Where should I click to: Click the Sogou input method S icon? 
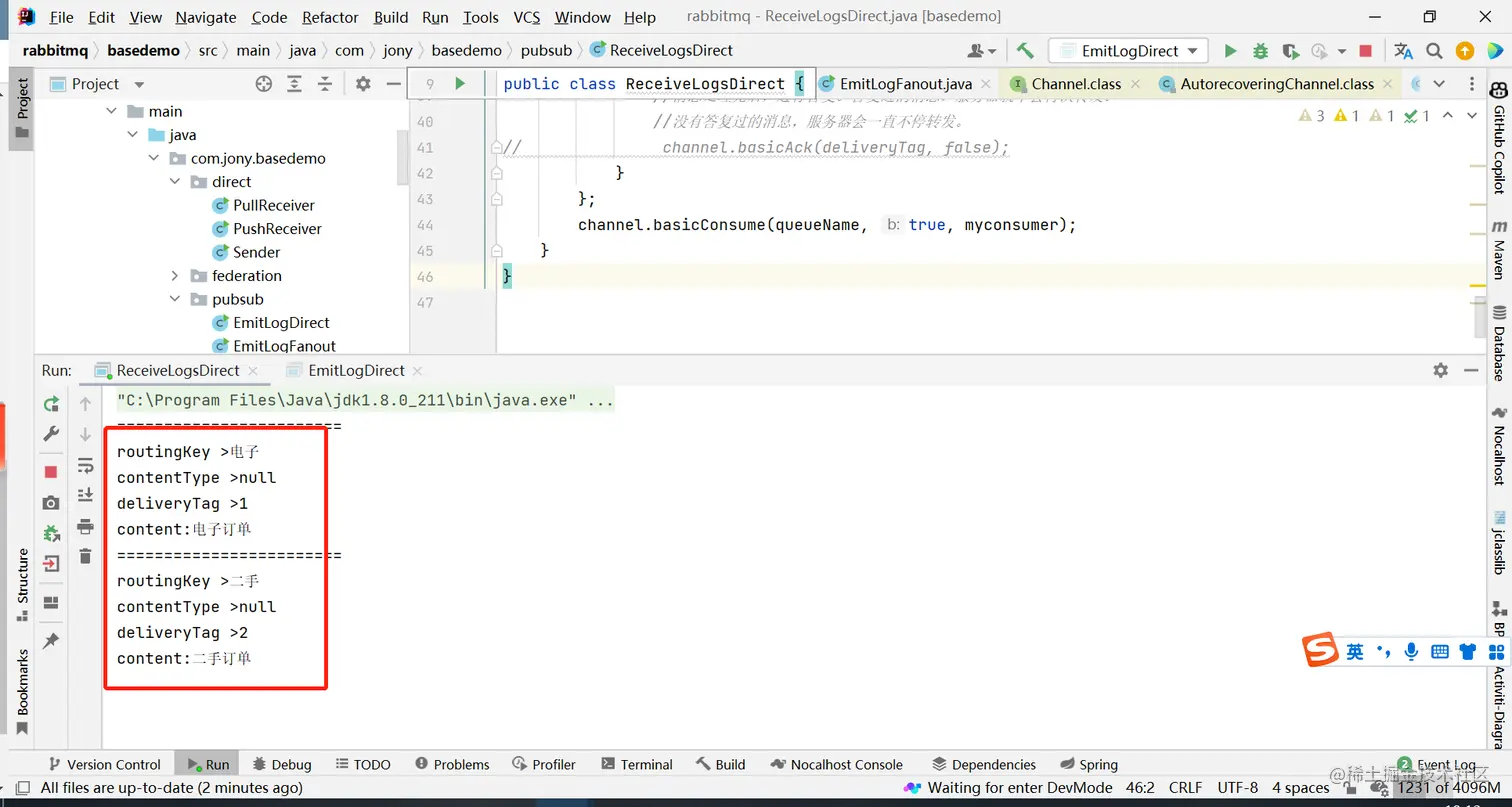pos(1320,650)
